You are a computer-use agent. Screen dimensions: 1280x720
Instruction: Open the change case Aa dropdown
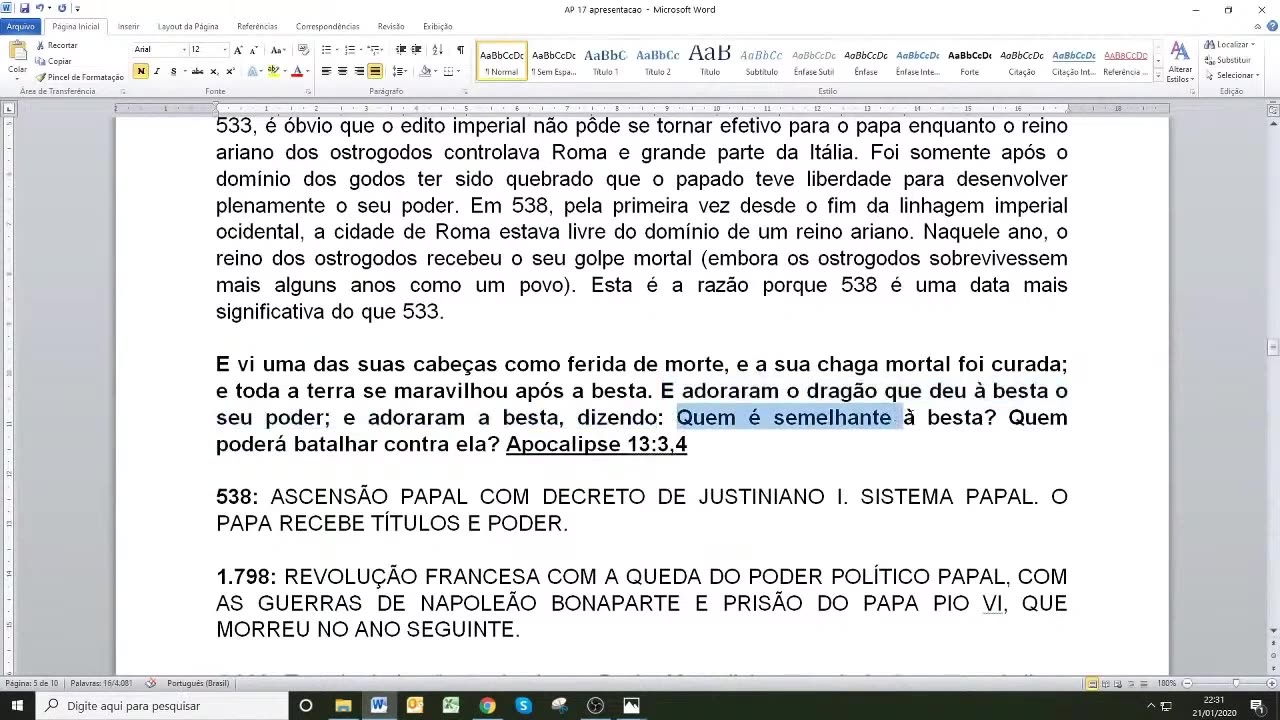click(x=278, y=50)
